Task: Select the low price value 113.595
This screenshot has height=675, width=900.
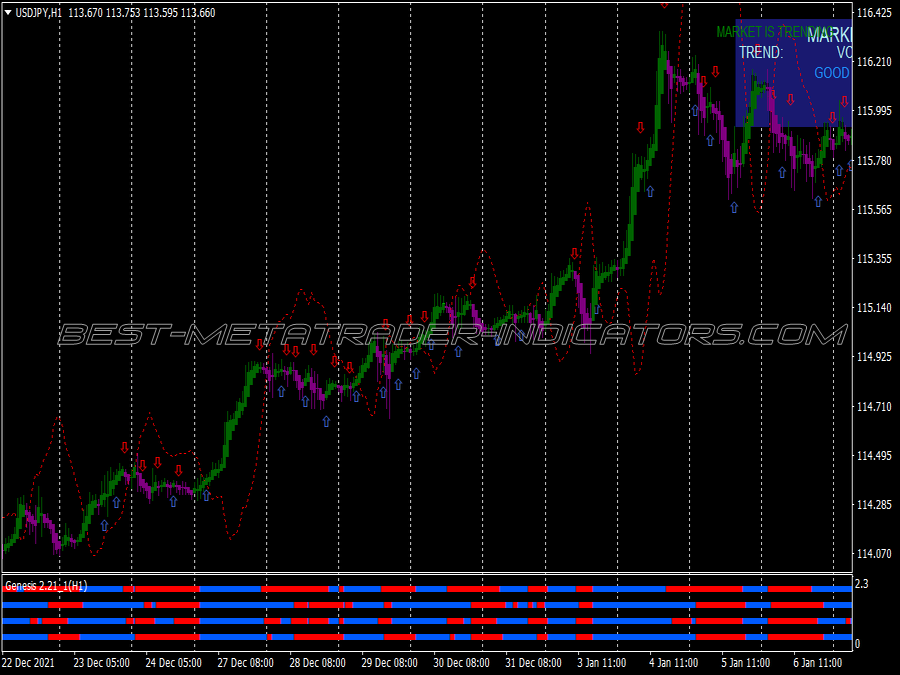Action: coord(160,13)
